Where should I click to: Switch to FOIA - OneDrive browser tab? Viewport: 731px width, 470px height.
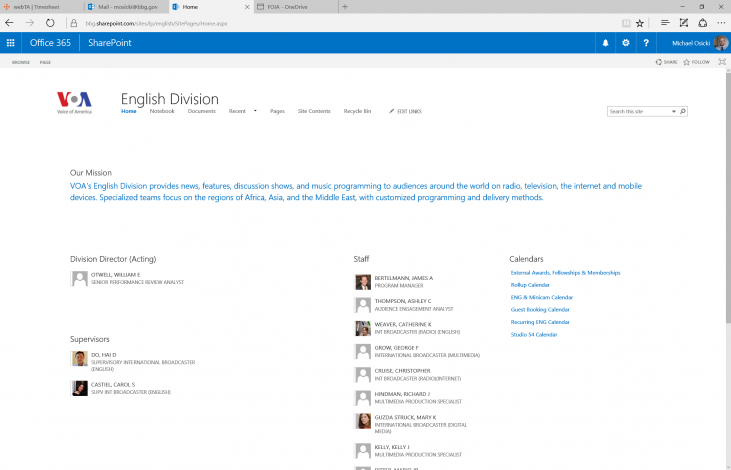click(x=296, y=7)
